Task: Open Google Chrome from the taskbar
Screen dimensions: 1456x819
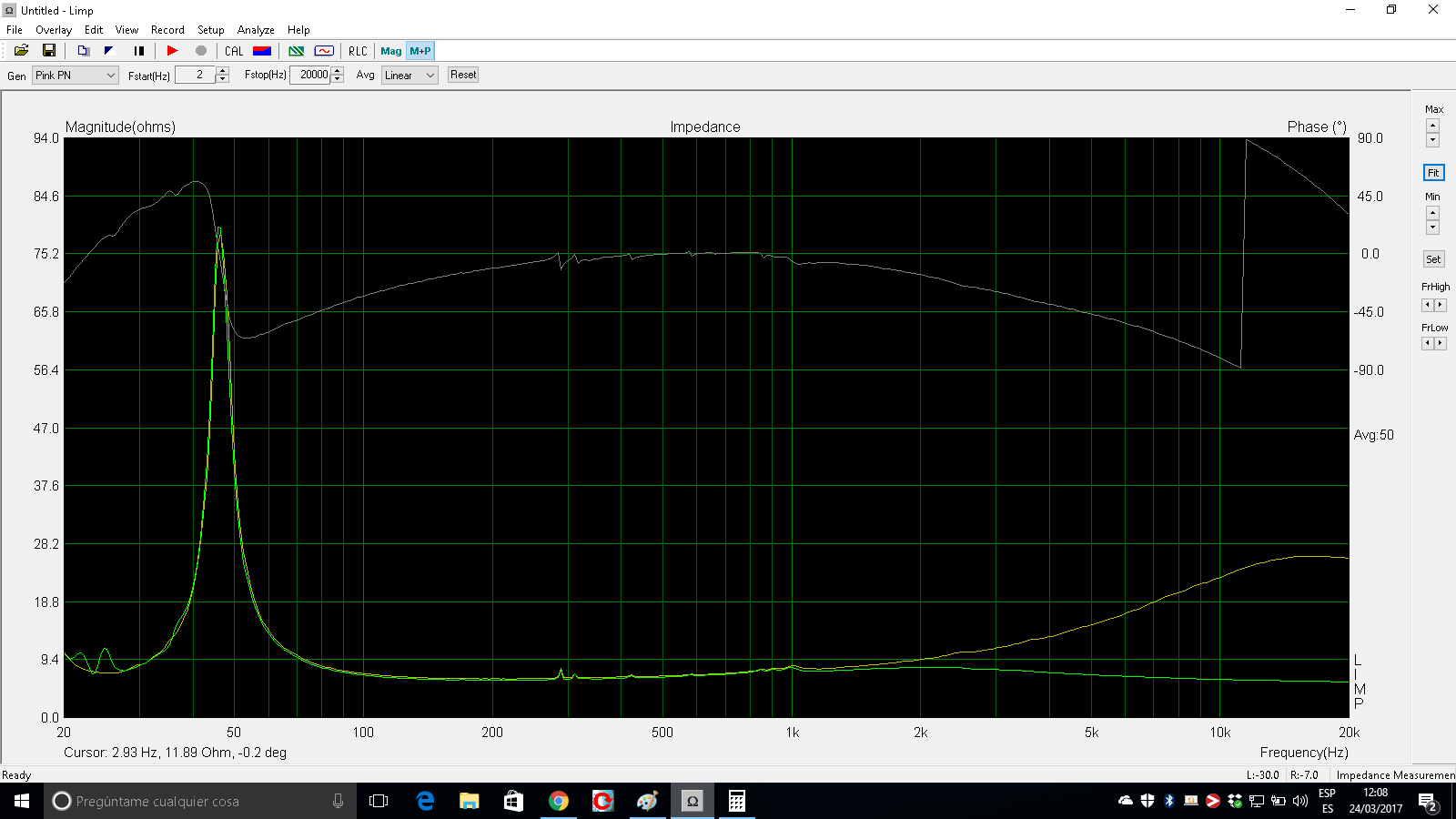Action: (559, 801)
